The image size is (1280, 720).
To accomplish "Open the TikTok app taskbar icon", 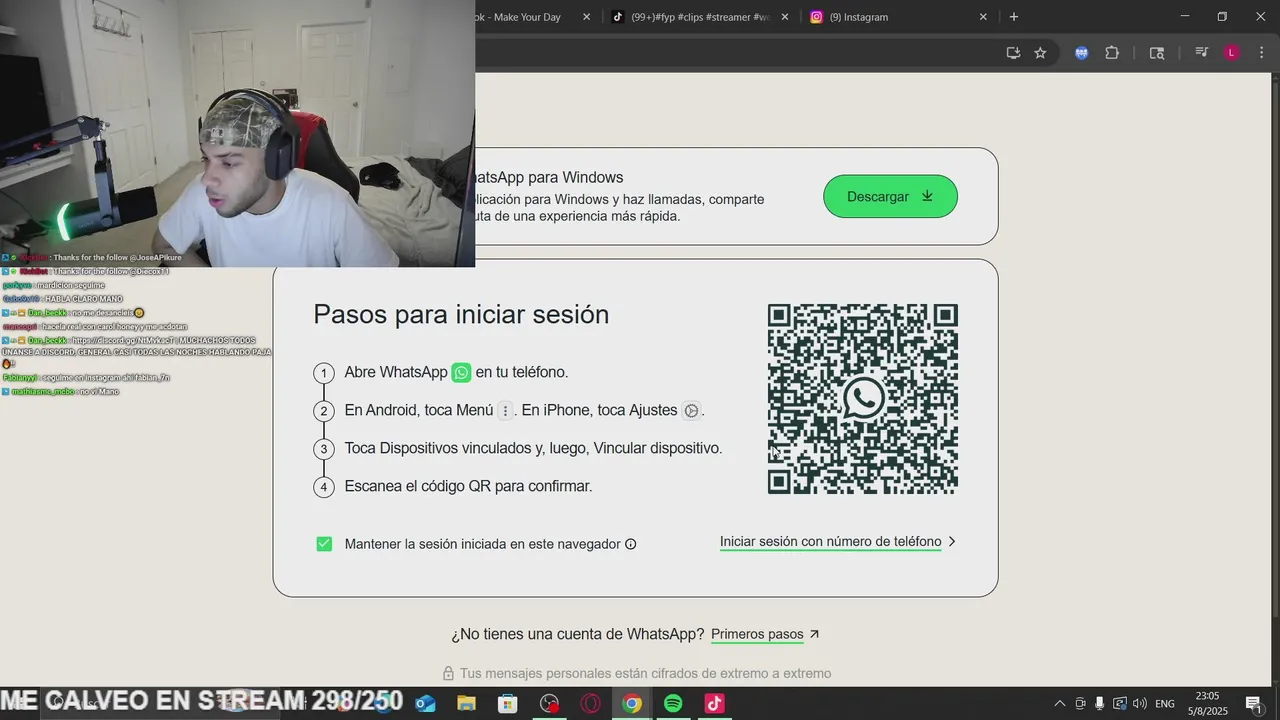I will (714, 704).
